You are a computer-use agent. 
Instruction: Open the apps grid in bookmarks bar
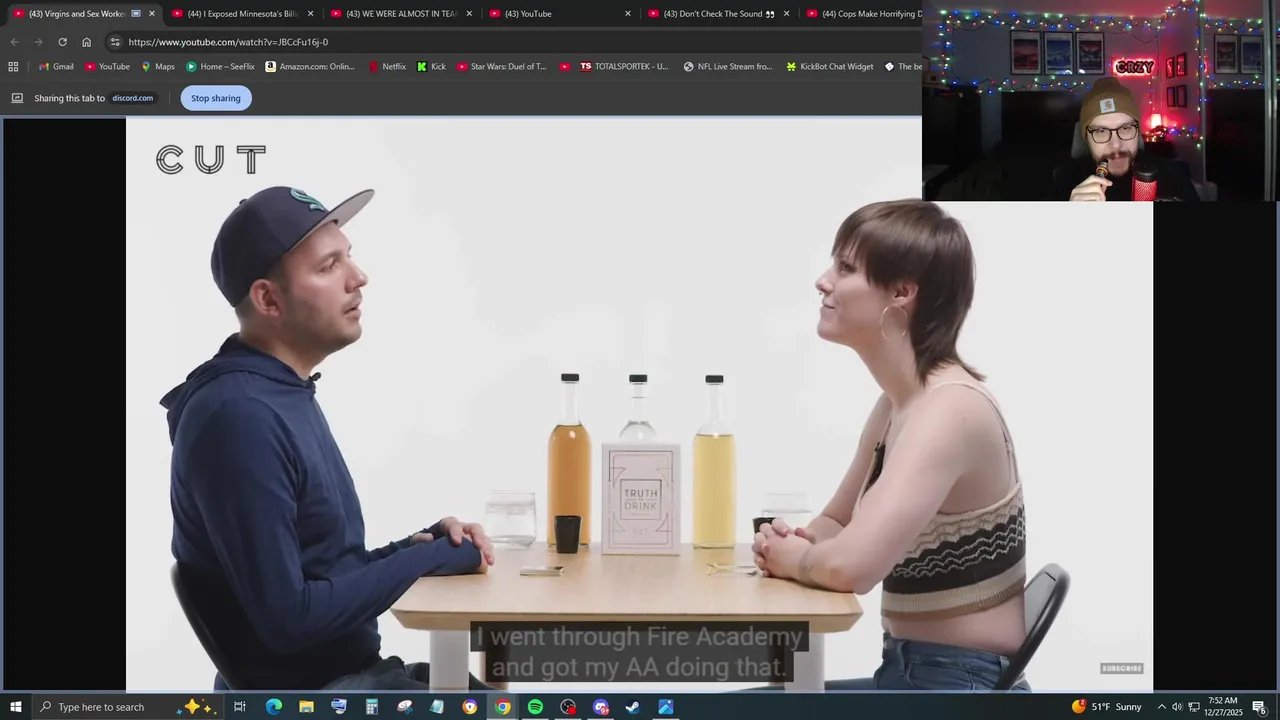pos(13,67)
